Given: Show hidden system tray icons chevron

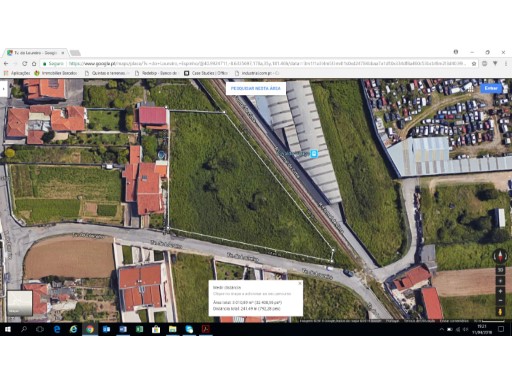Looking at the screenshot, I should [442, 329].
